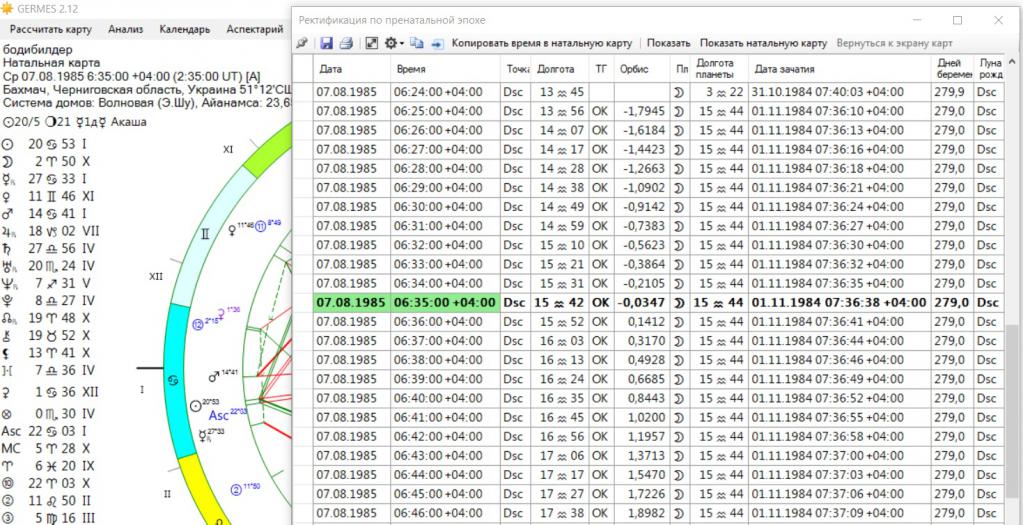Click the Venus symbol in natal chart wheel
The width and height of the screenshot is (1023, 525).
[231, 230]
